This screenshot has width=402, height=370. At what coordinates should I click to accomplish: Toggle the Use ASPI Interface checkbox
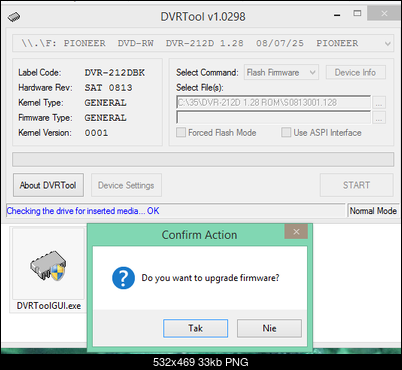tap(286, 132)
